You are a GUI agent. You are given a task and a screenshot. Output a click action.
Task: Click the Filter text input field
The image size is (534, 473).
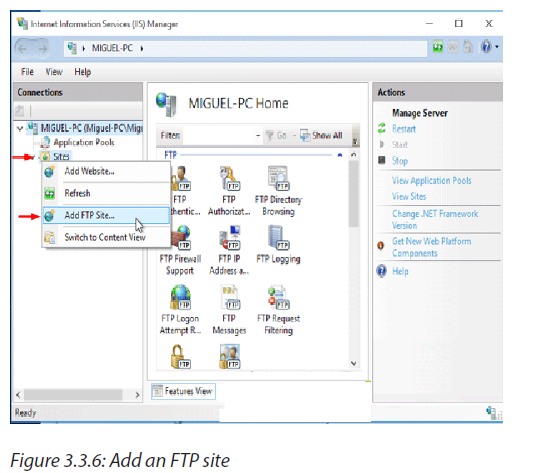tap(218, 136)
